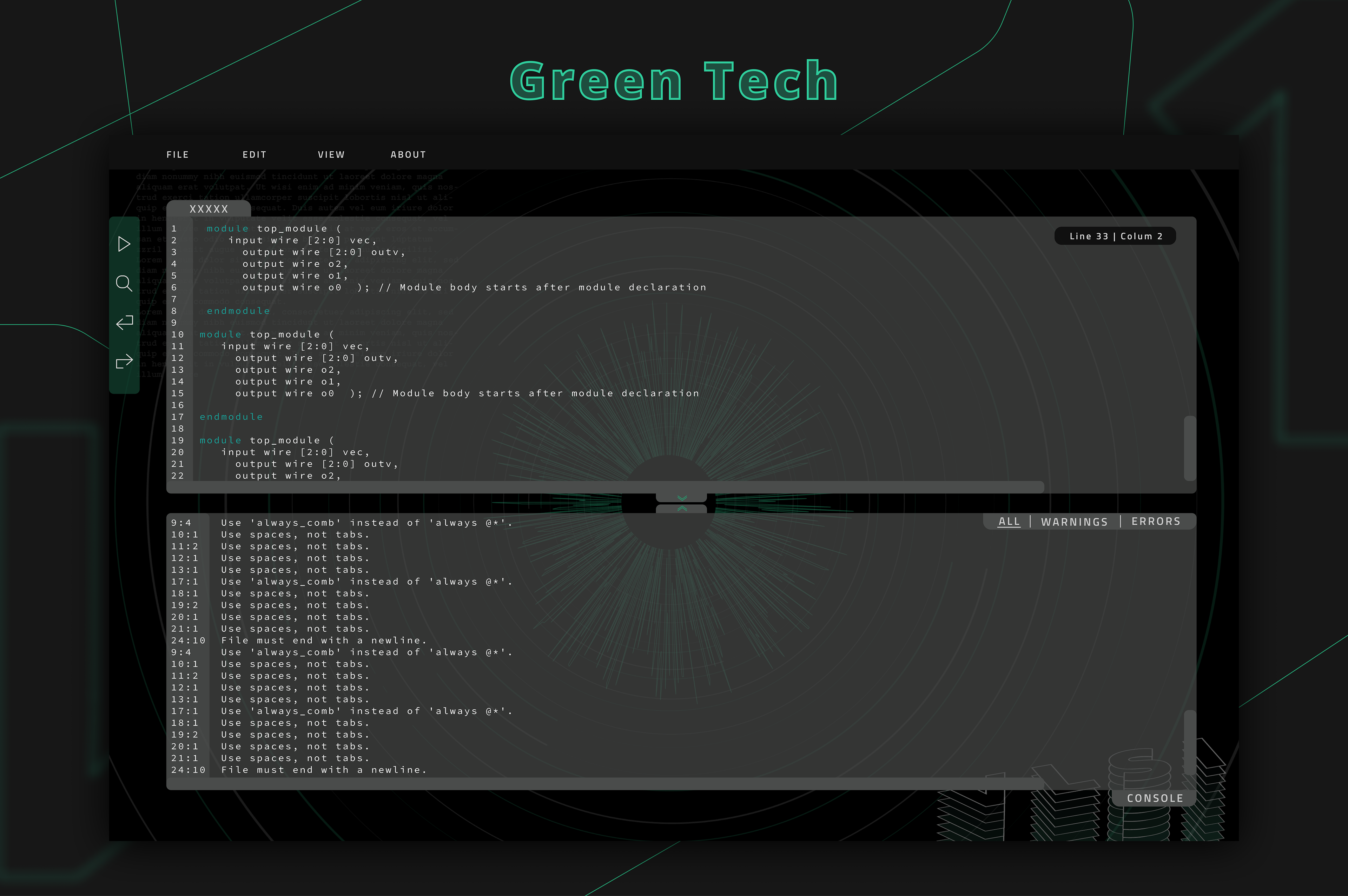Click the undo left-arrow icon
1348x896 pixels.
124,322
